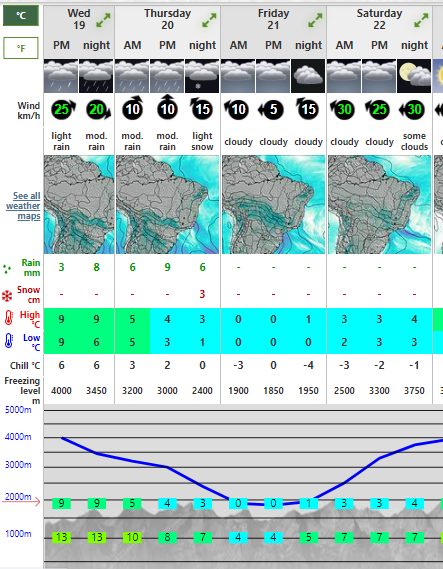Click Thursday night light snow icon
Screen dimensions: 443x569
click(202, 76)
